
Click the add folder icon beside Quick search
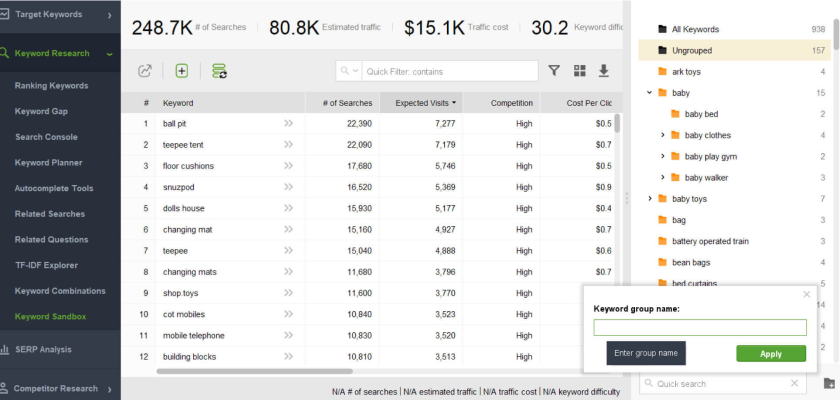click(x=828, y=383)
